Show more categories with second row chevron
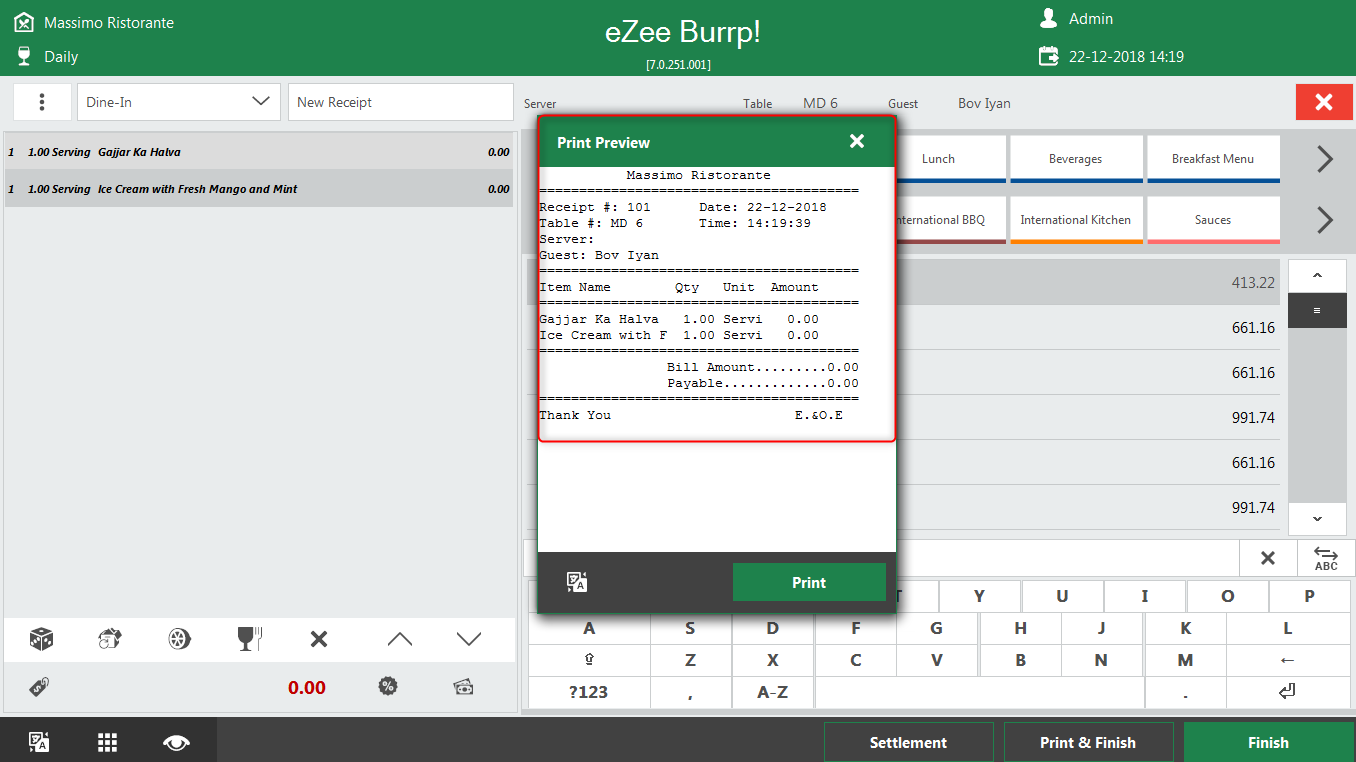 (1325, 220)
